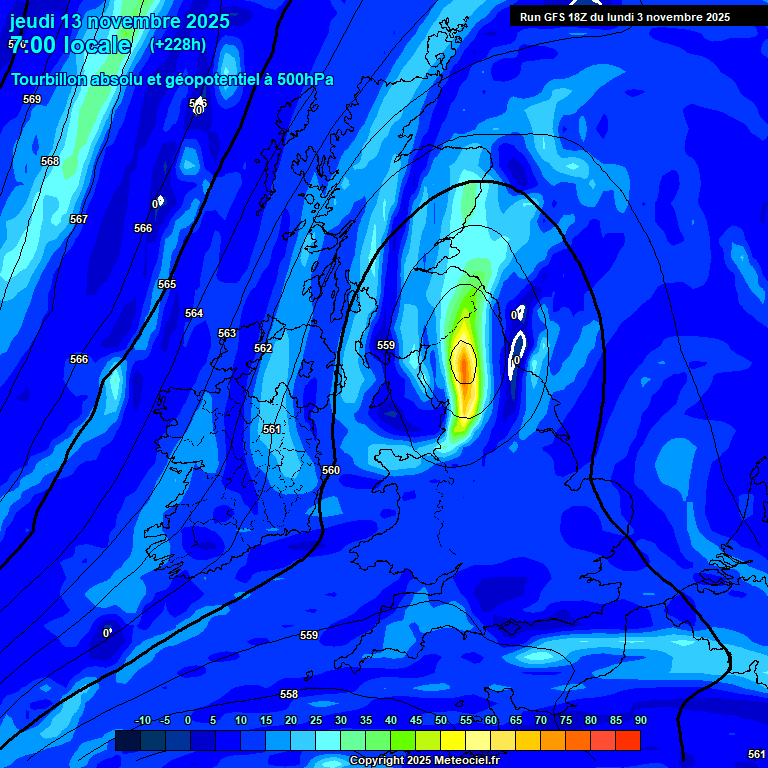
Task: Click the Run GFS 18Z banner
Action: 624,17
